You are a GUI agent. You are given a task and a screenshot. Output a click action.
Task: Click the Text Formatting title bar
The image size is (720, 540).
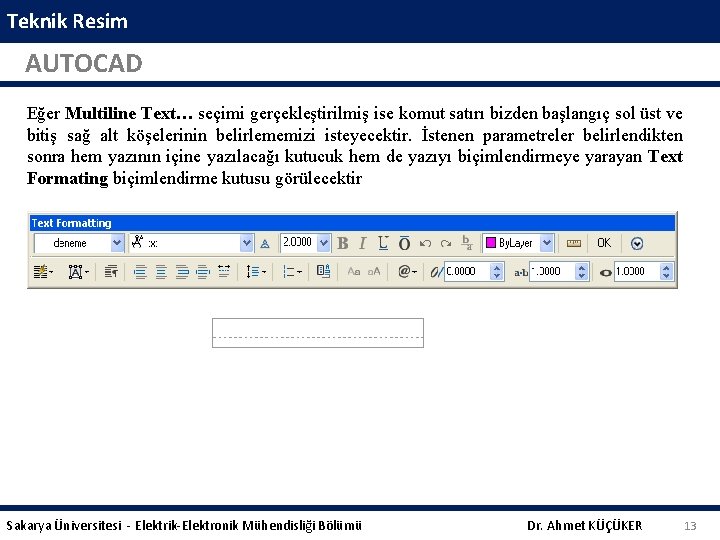click(353, 223)
